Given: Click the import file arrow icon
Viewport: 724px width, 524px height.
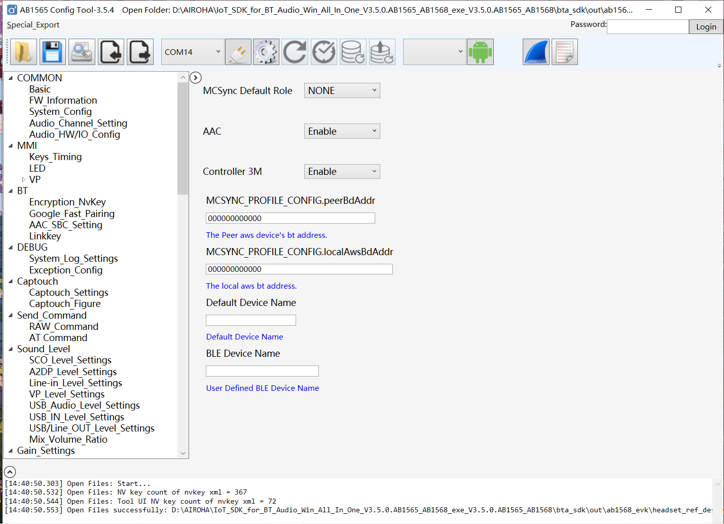Looking at the screenshot, I should point(111,52).
